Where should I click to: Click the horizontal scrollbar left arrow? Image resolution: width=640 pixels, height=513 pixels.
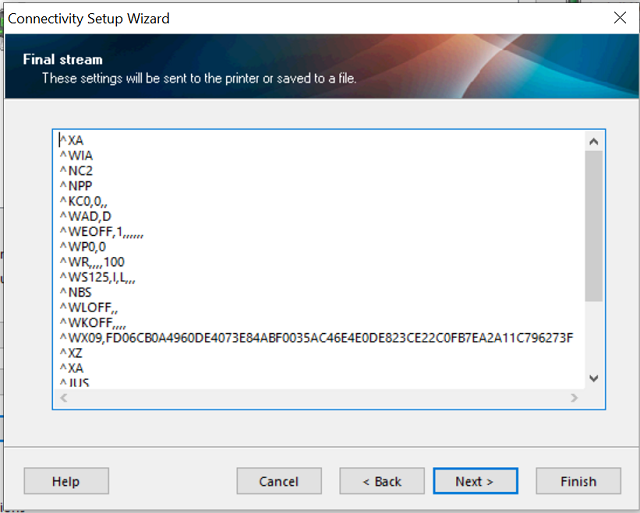[x=63, y=398]
